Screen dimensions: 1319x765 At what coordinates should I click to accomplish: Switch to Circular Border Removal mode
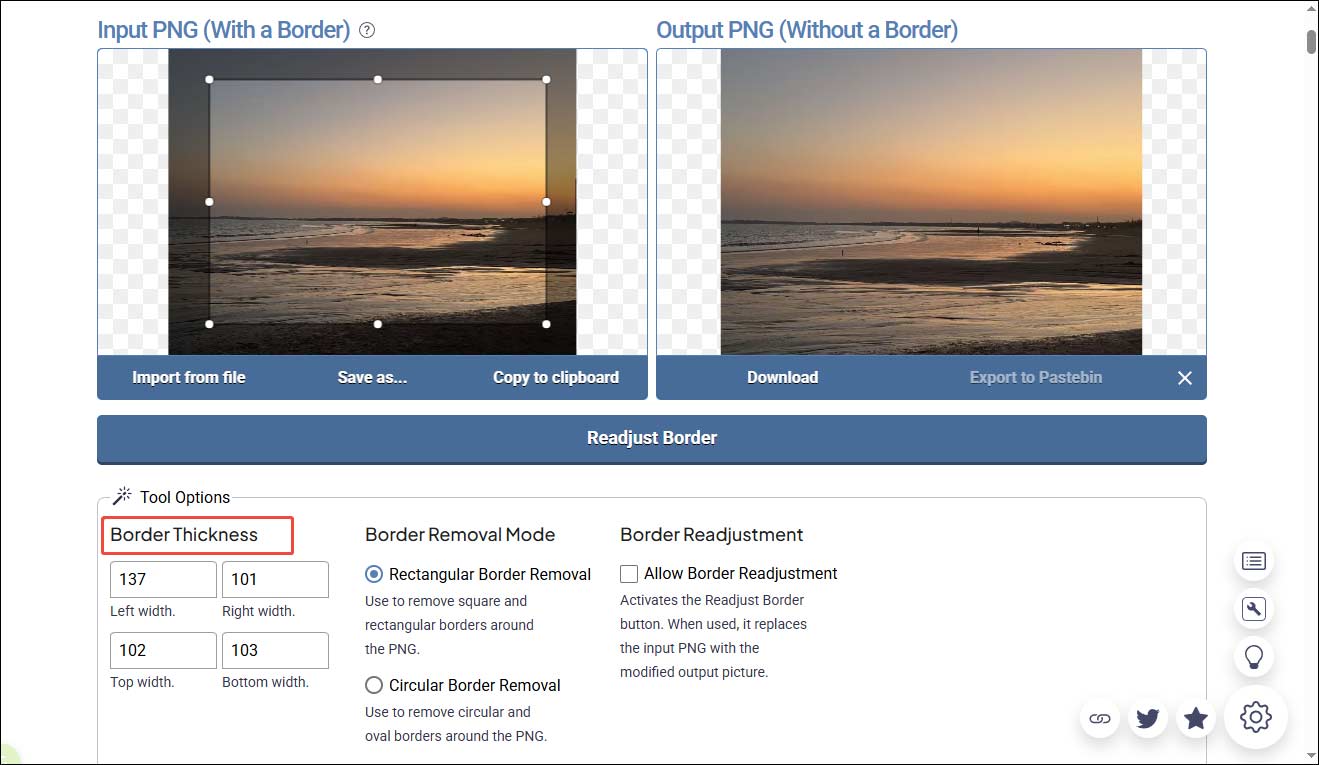pyautogui.click(x=373, y=685)
